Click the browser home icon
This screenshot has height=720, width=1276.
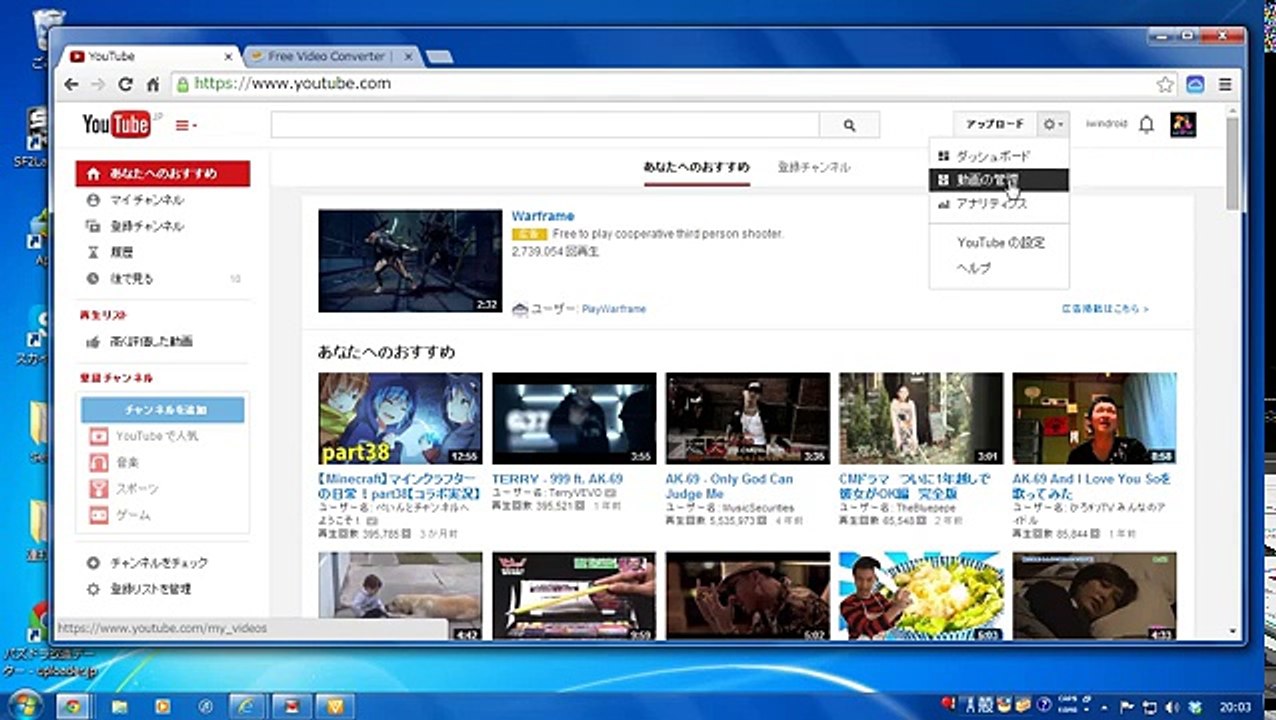coord(152,84)
